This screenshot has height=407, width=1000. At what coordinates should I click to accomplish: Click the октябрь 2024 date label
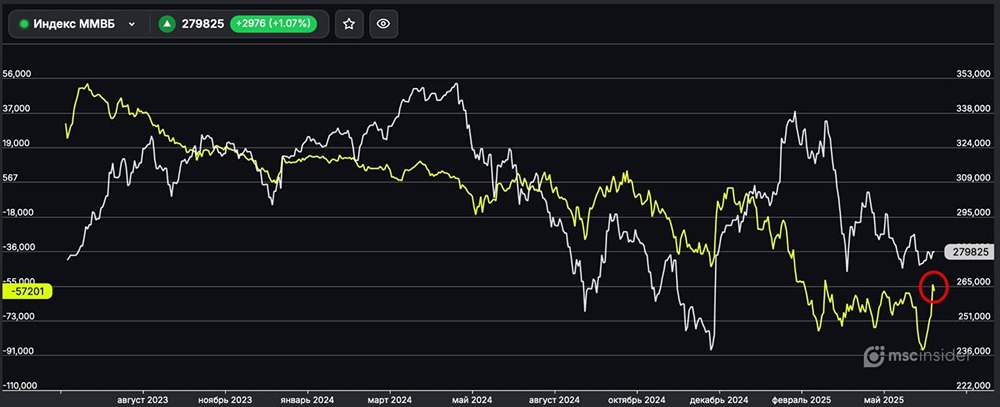(x=636, y=400)
